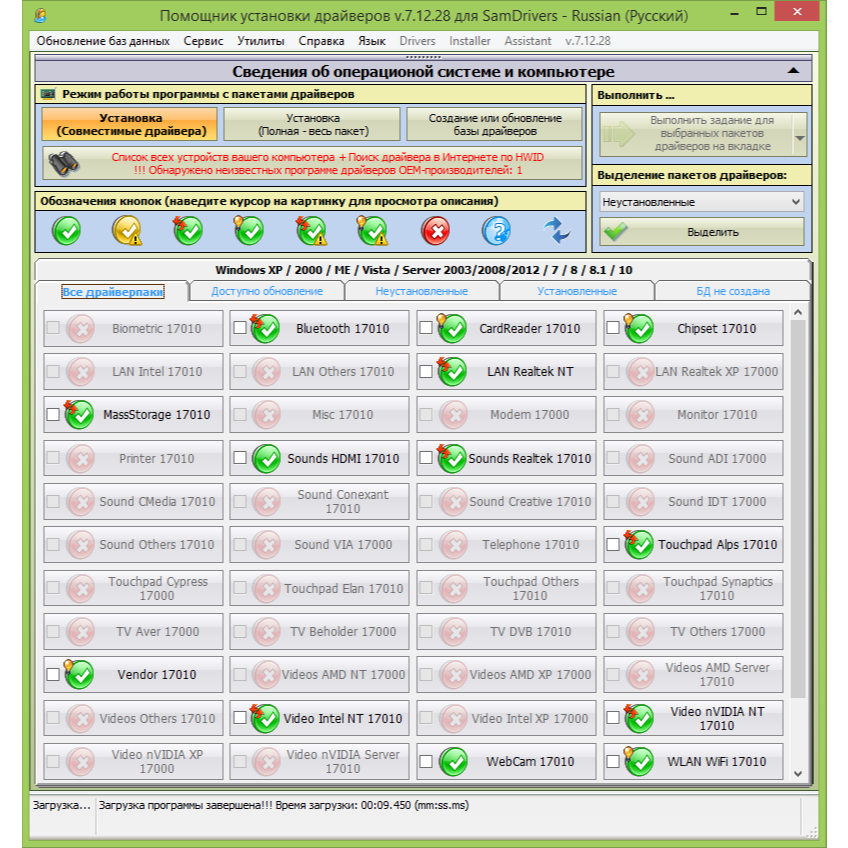The image size is (848, 848).
Task: Check the Bluetooth 17010 checkbox
Action: (240, 328)
